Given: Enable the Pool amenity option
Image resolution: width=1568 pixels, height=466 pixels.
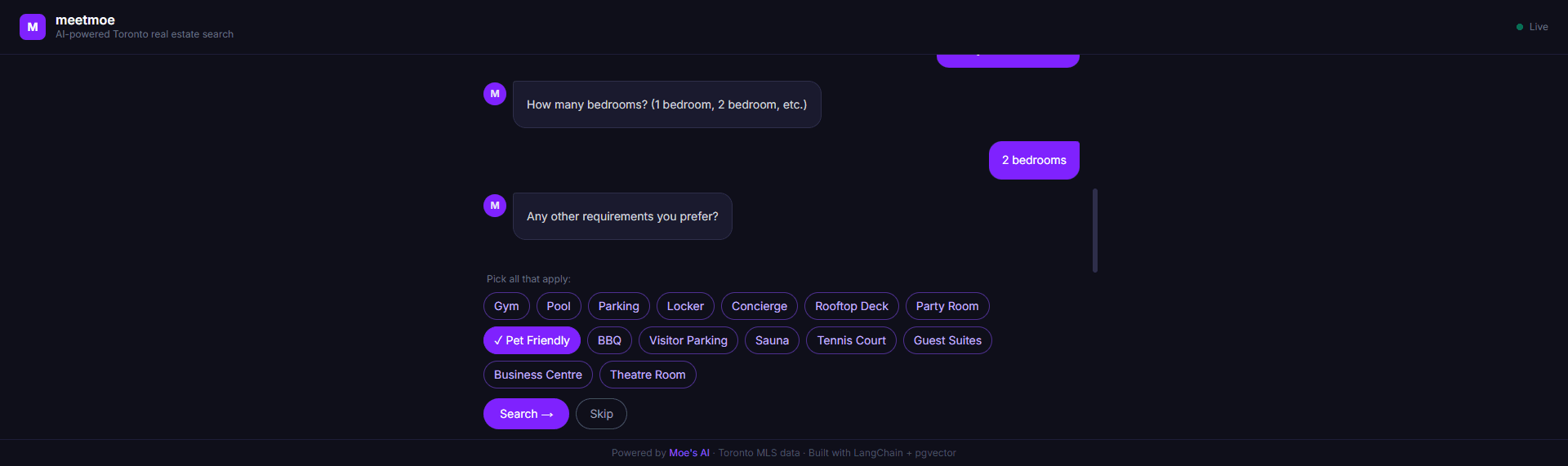Looking at the screenshot, I should pos(559,306).
